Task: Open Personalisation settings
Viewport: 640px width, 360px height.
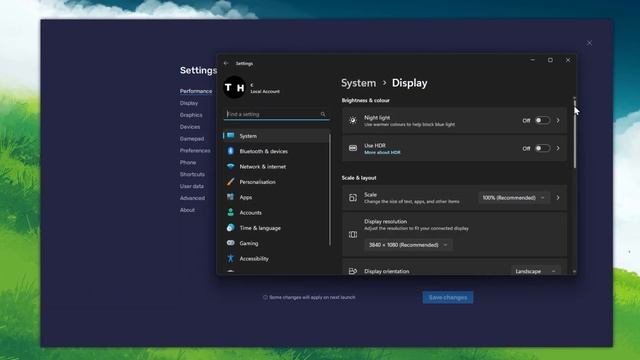Action: pyautogui.click(x=276, y=182)
